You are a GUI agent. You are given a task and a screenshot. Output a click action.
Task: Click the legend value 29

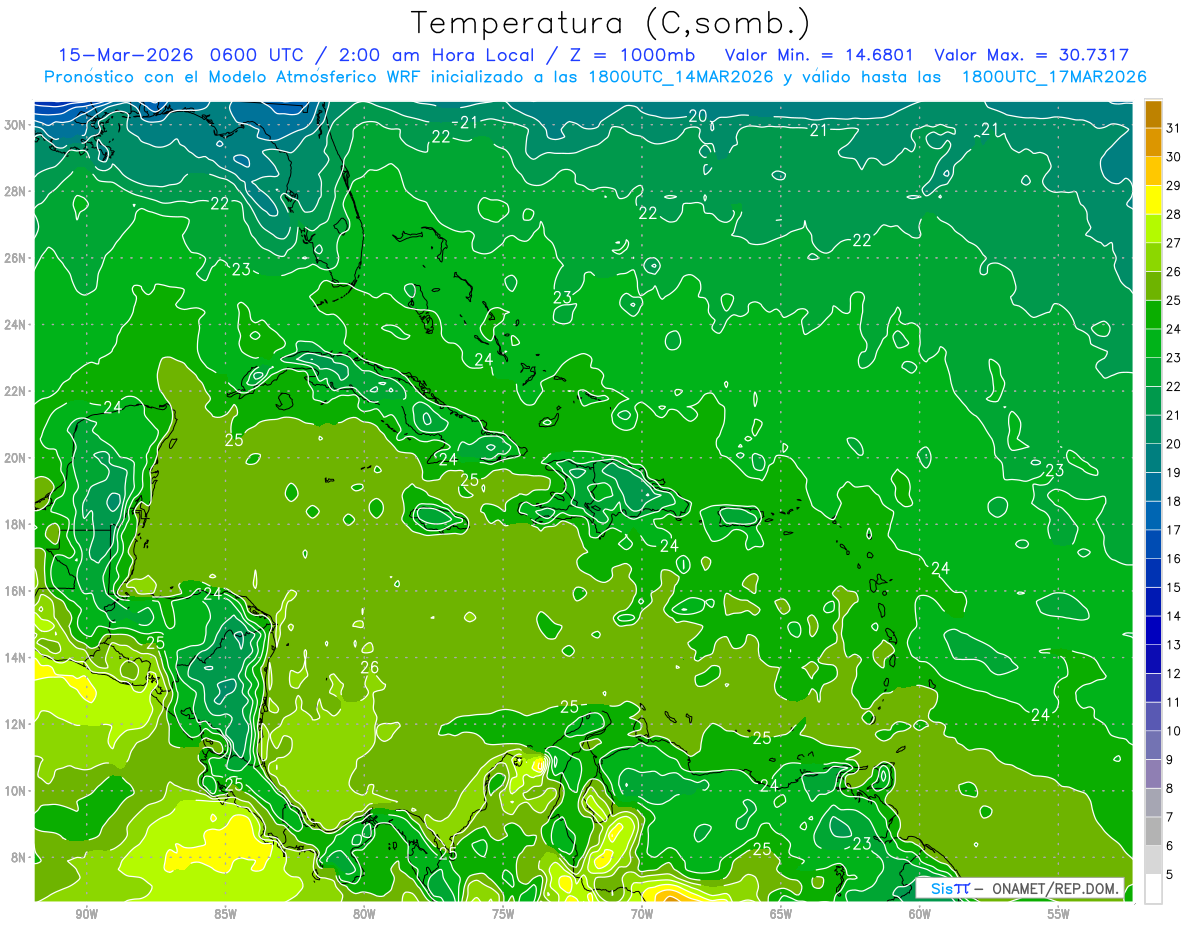click(x=1173, y=186)
